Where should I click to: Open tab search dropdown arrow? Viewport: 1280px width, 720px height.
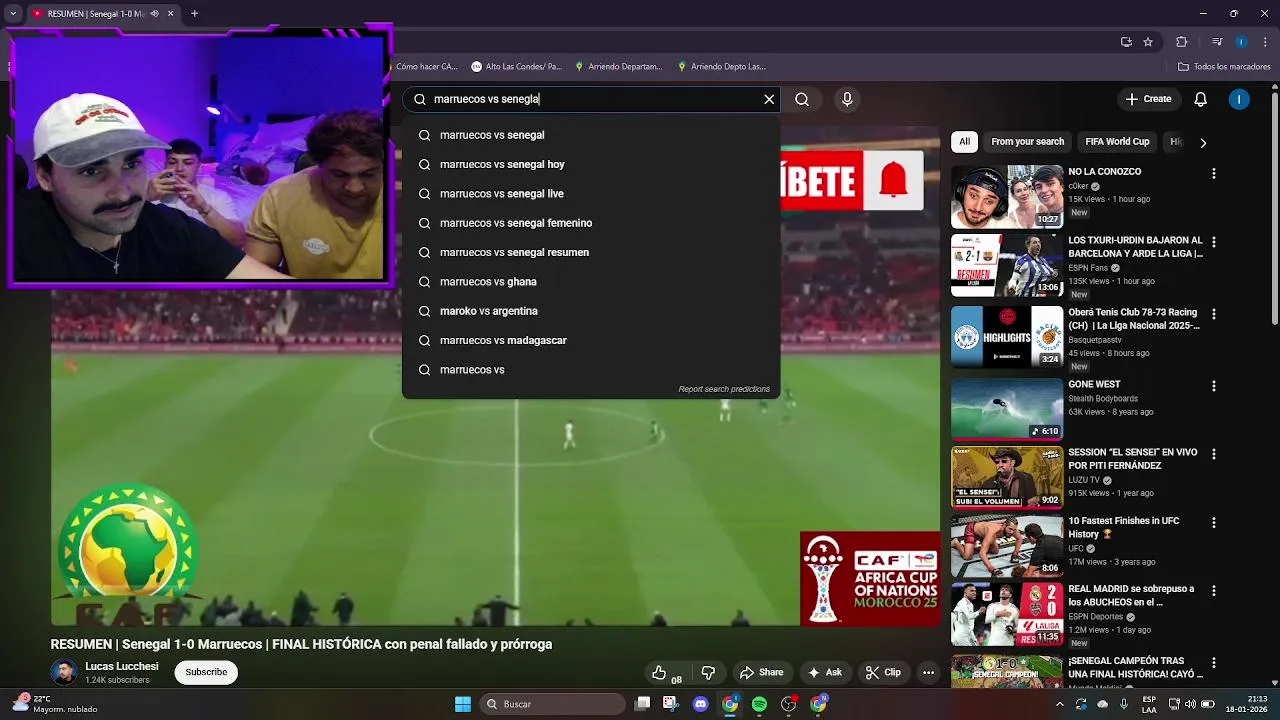pyautogui.click(x=13, y=14)
